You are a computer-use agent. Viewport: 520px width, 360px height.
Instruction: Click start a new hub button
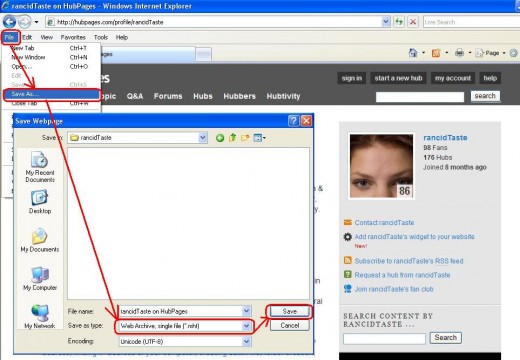(x=398, y=78)
